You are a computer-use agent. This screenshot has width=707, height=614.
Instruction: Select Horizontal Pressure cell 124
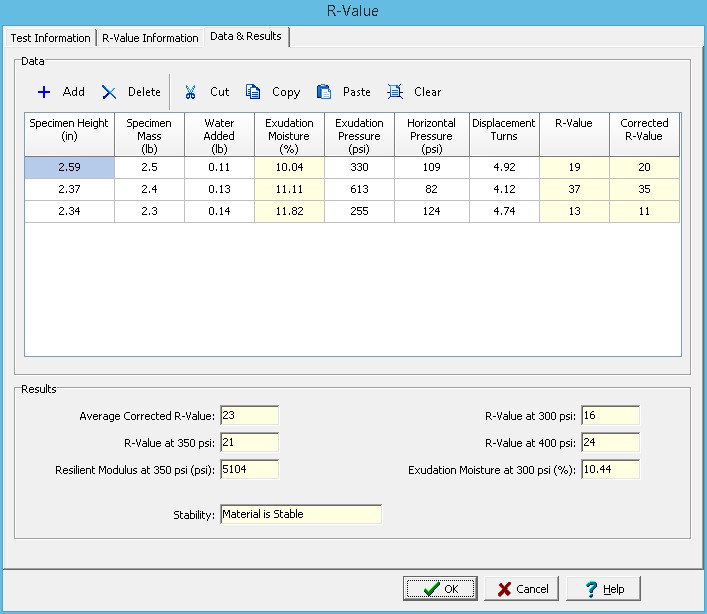(x=432, y=211)
